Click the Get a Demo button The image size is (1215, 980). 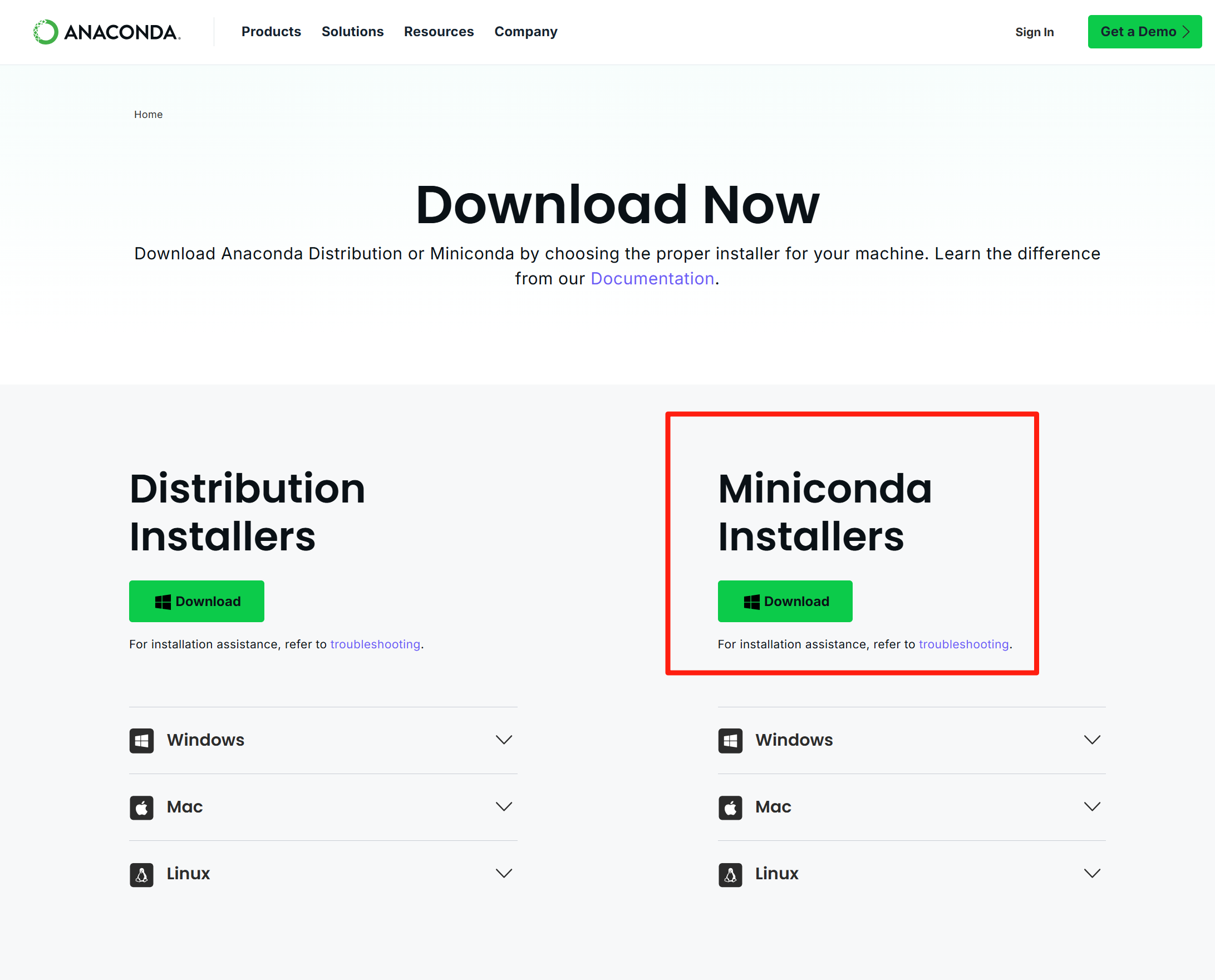point(1144,32)
